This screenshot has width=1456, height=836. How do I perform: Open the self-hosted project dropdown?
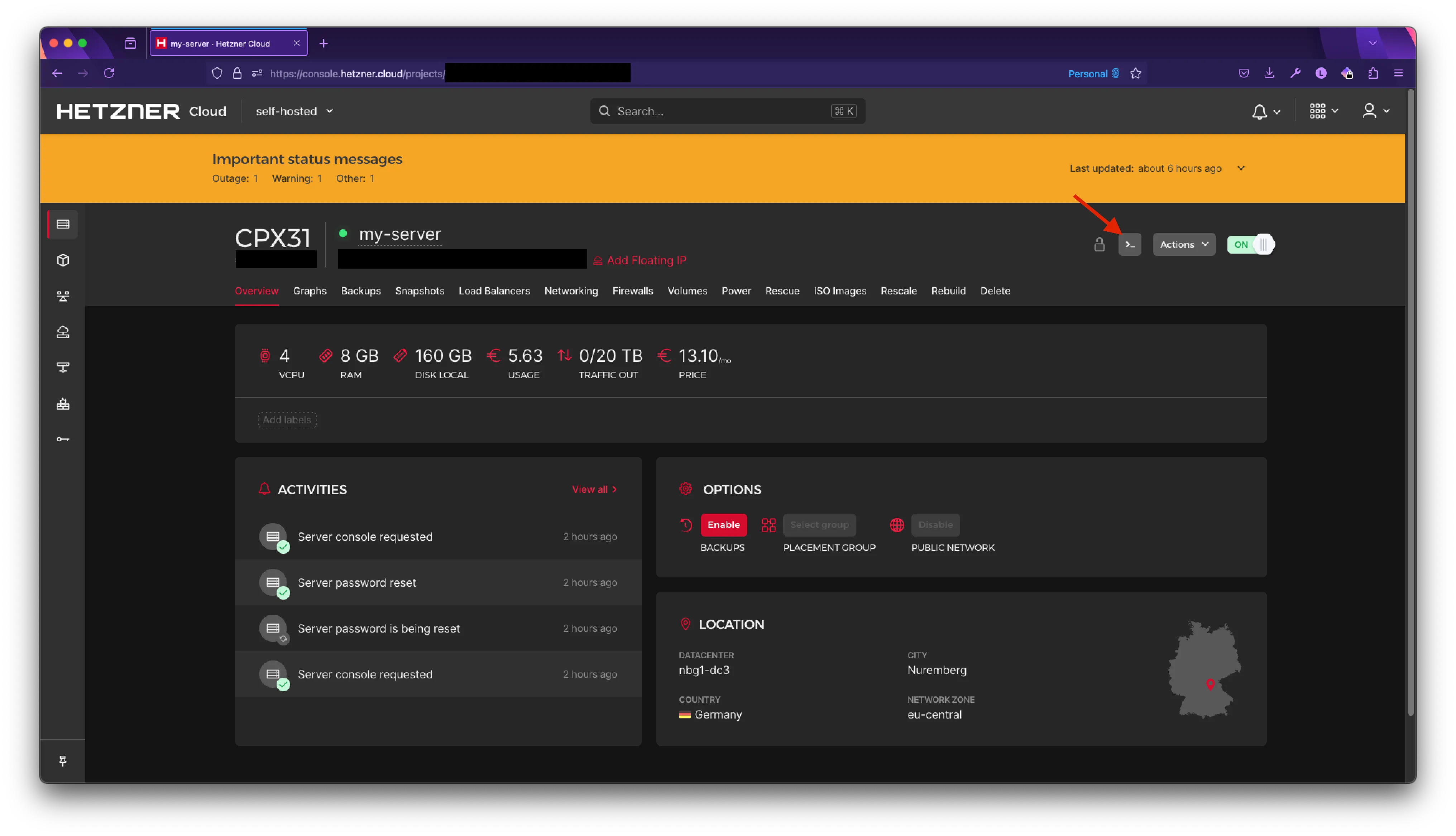294,111
